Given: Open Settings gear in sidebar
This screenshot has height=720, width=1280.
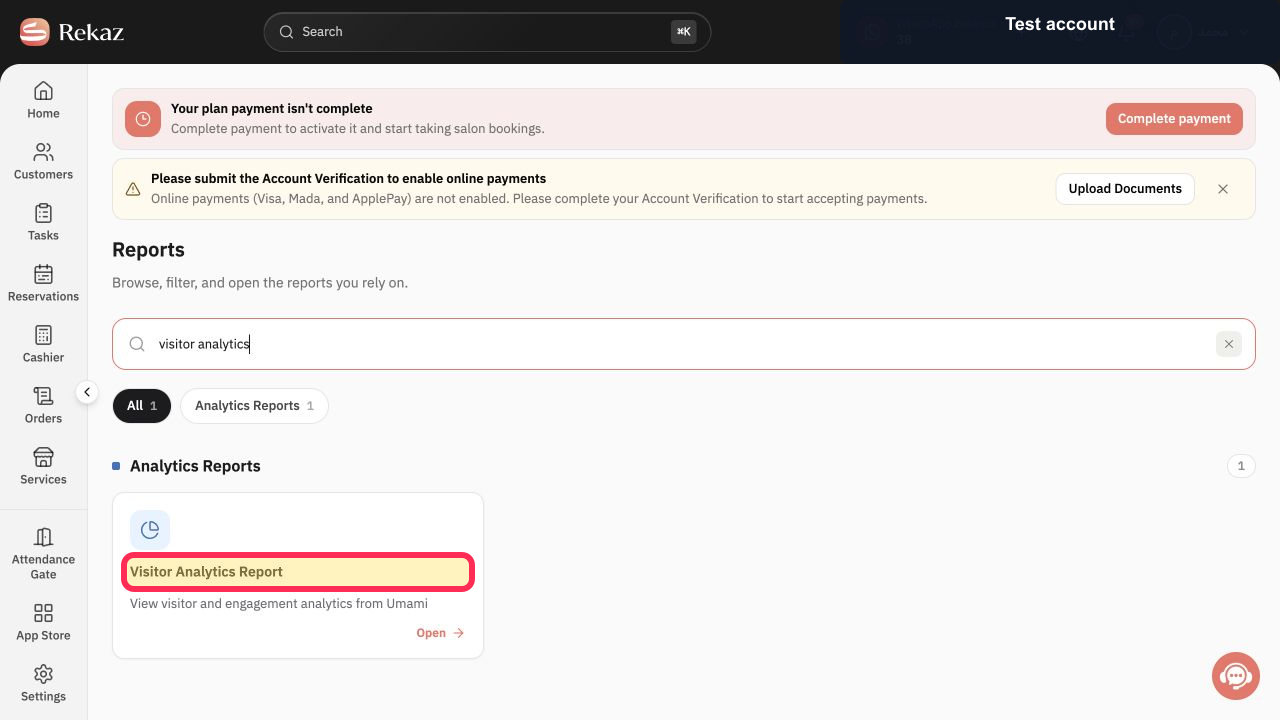Looking at the screenshot, I should [x=43, y=674].
